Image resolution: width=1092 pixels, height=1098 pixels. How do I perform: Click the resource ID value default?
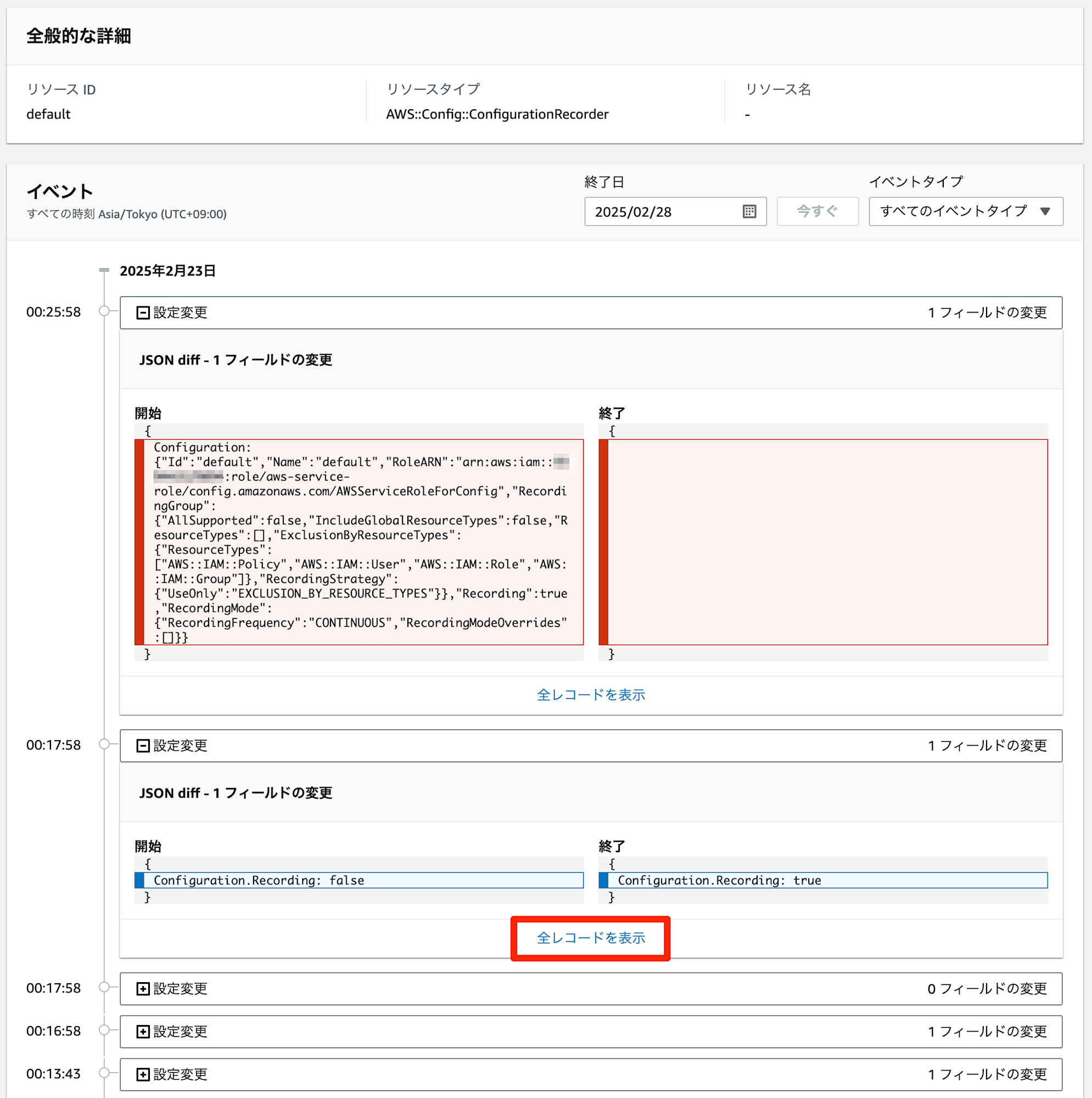(48, 114)
